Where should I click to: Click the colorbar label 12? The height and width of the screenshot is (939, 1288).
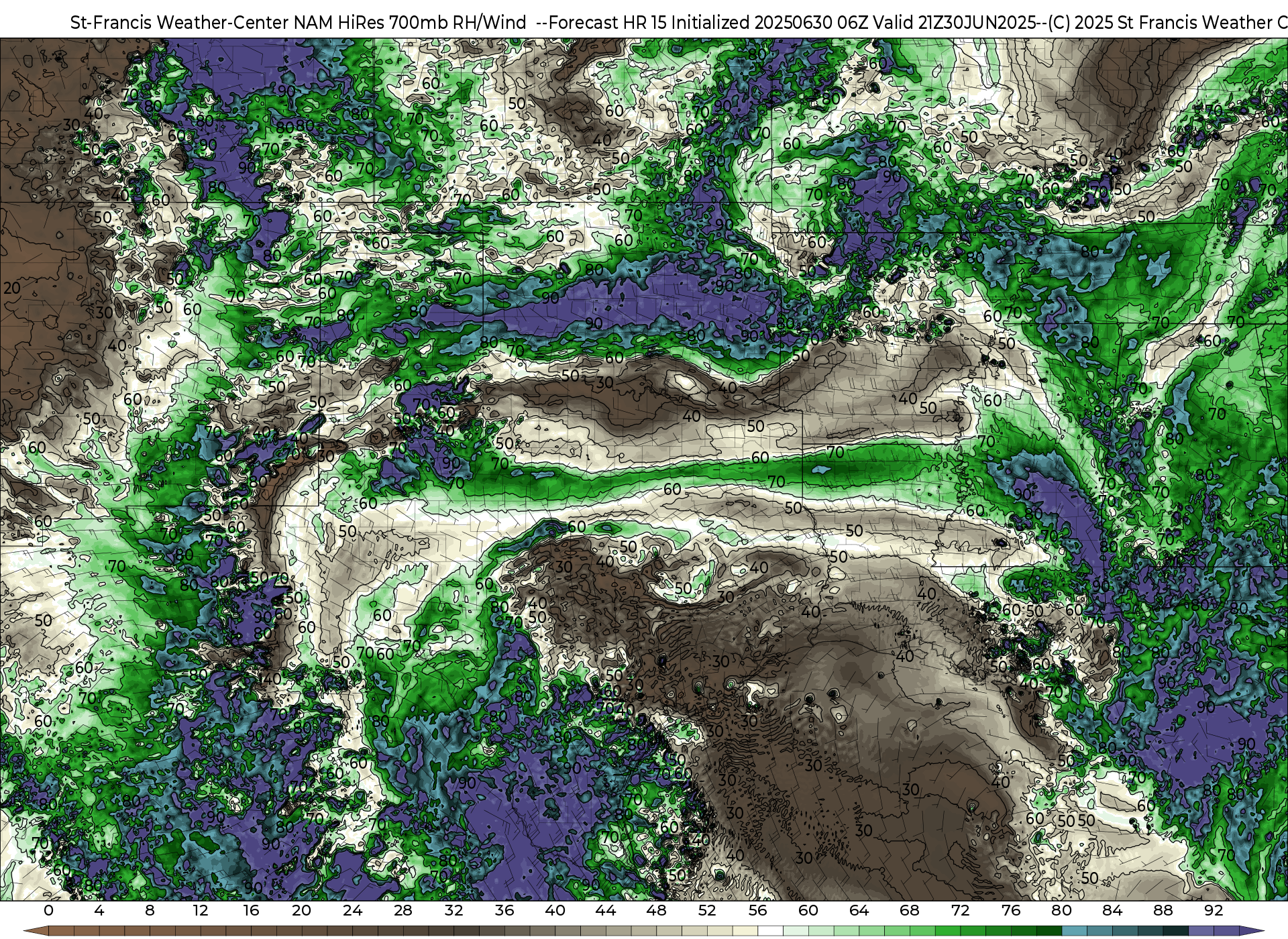click(201, 910)
